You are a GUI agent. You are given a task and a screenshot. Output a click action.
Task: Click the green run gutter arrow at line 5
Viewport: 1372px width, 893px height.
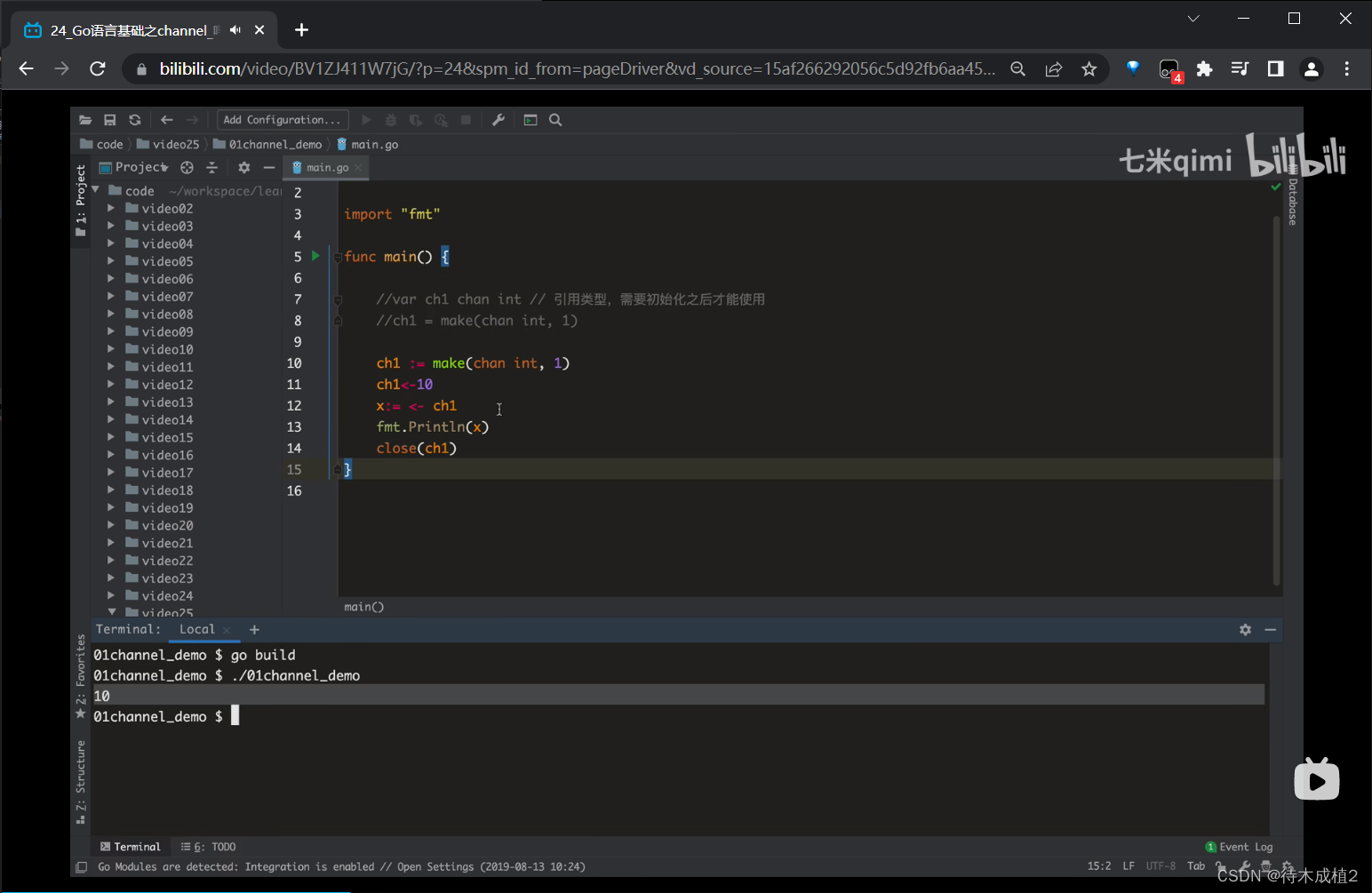(315, 256)
